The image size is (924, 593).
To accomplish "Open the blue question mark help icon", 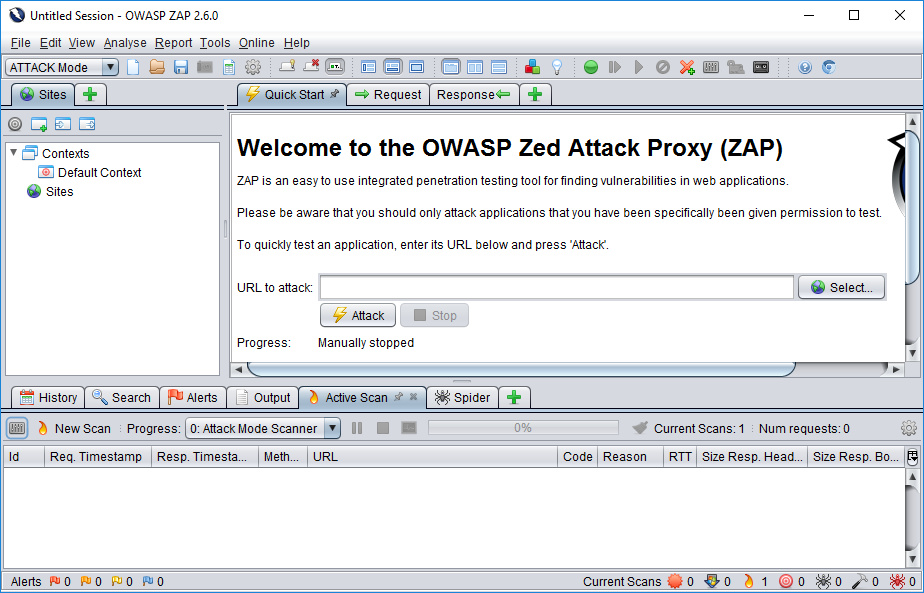I will (805, 67).
